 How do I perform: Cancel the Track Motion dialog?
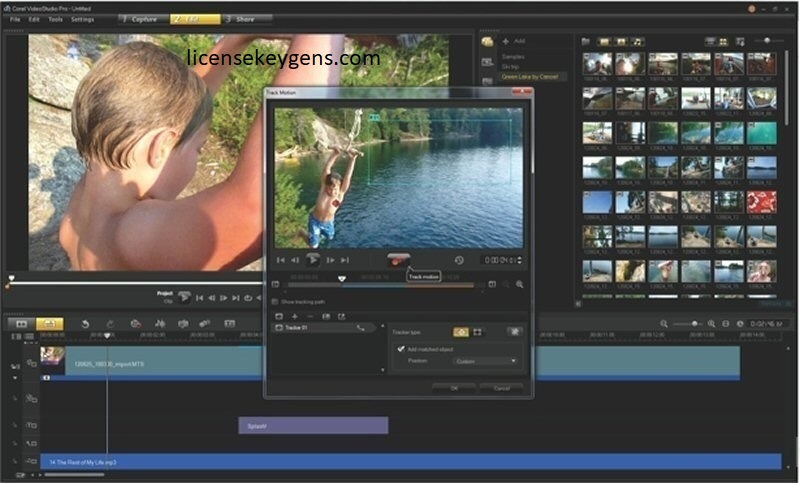502,388
